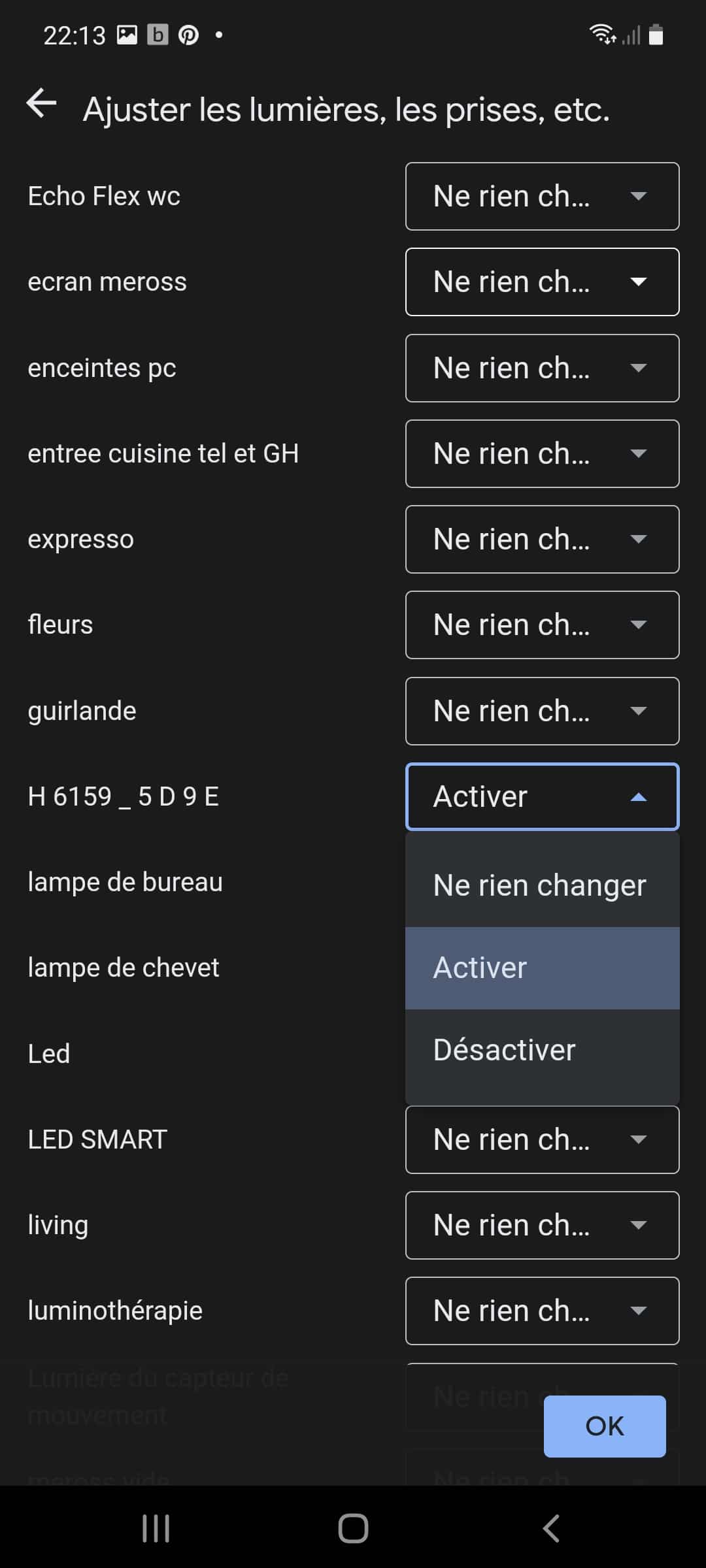
Task: Expand the ecran meross dropdown
Action: [543, 282]
